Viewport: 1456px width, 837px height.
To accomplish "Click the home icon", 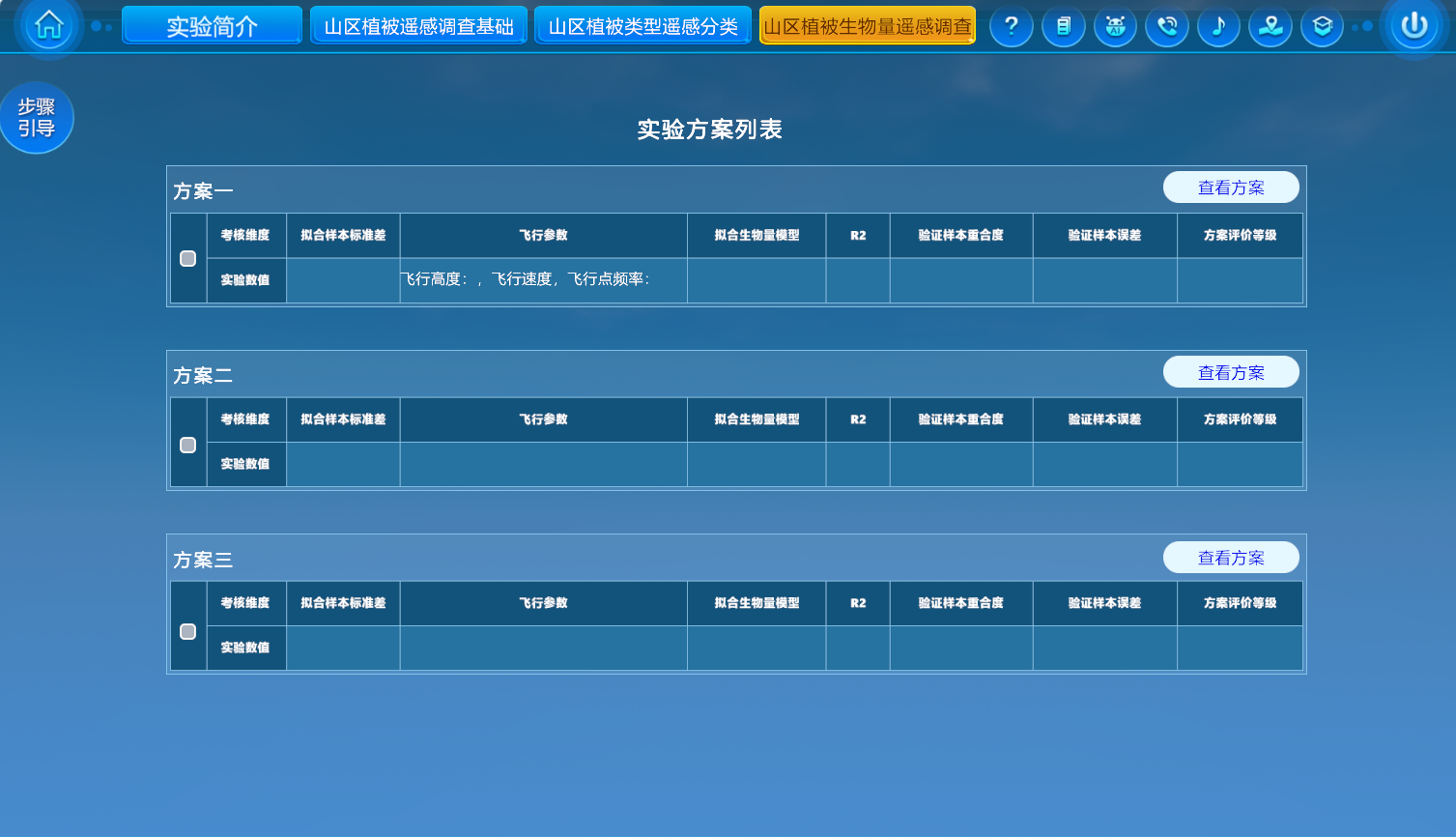I will pyautogui.click(x=48, y=25).
